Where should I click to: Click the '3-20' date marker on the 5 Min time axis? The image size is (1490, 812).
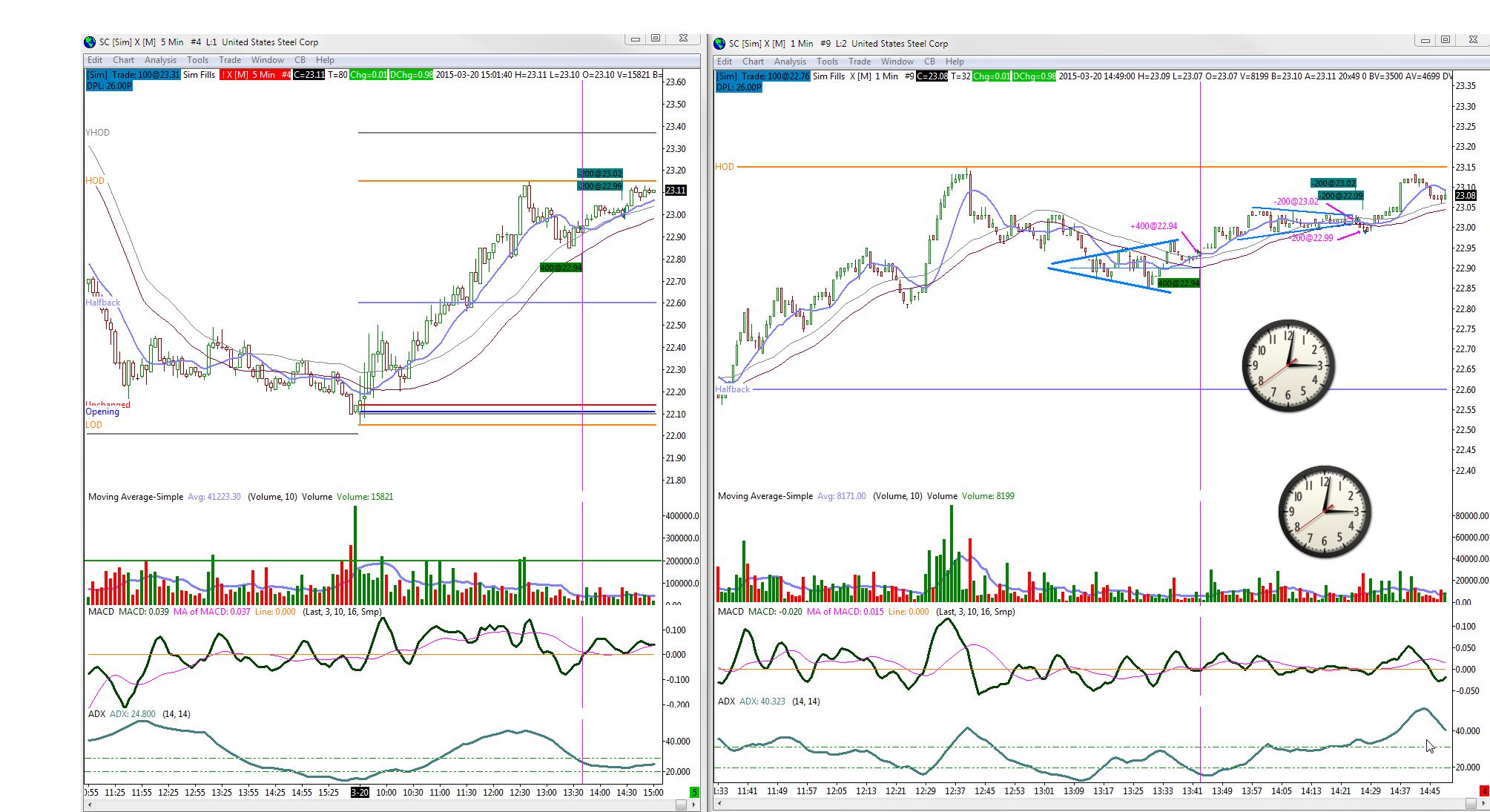click(x=360, y=793)
